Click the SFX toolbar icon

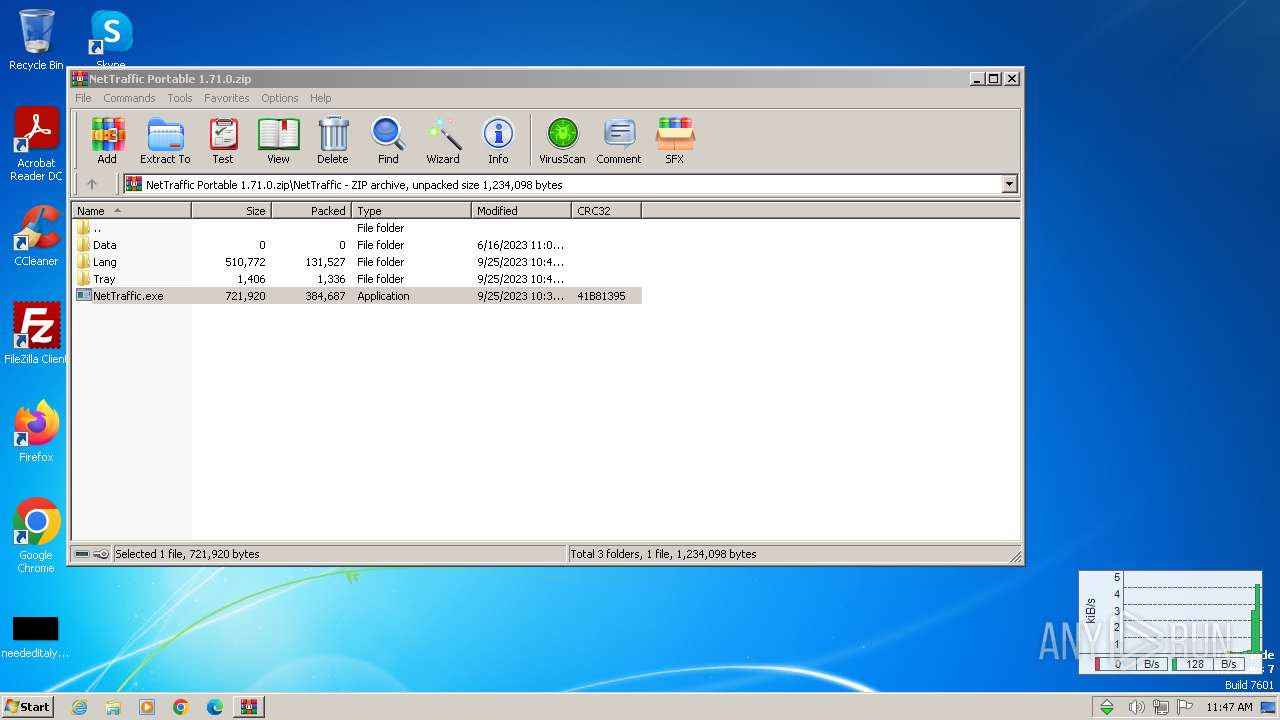point(675,140)
